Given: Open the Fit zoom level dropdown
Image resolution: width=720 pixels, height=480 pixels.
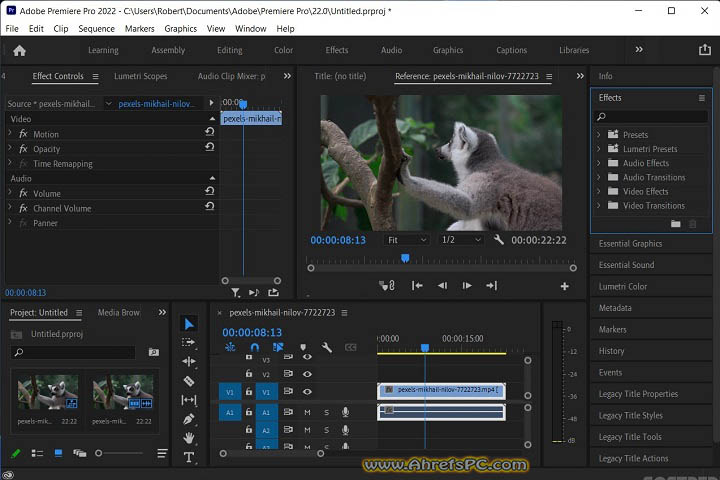Looking at the screenshot, I should click(407, 240).
